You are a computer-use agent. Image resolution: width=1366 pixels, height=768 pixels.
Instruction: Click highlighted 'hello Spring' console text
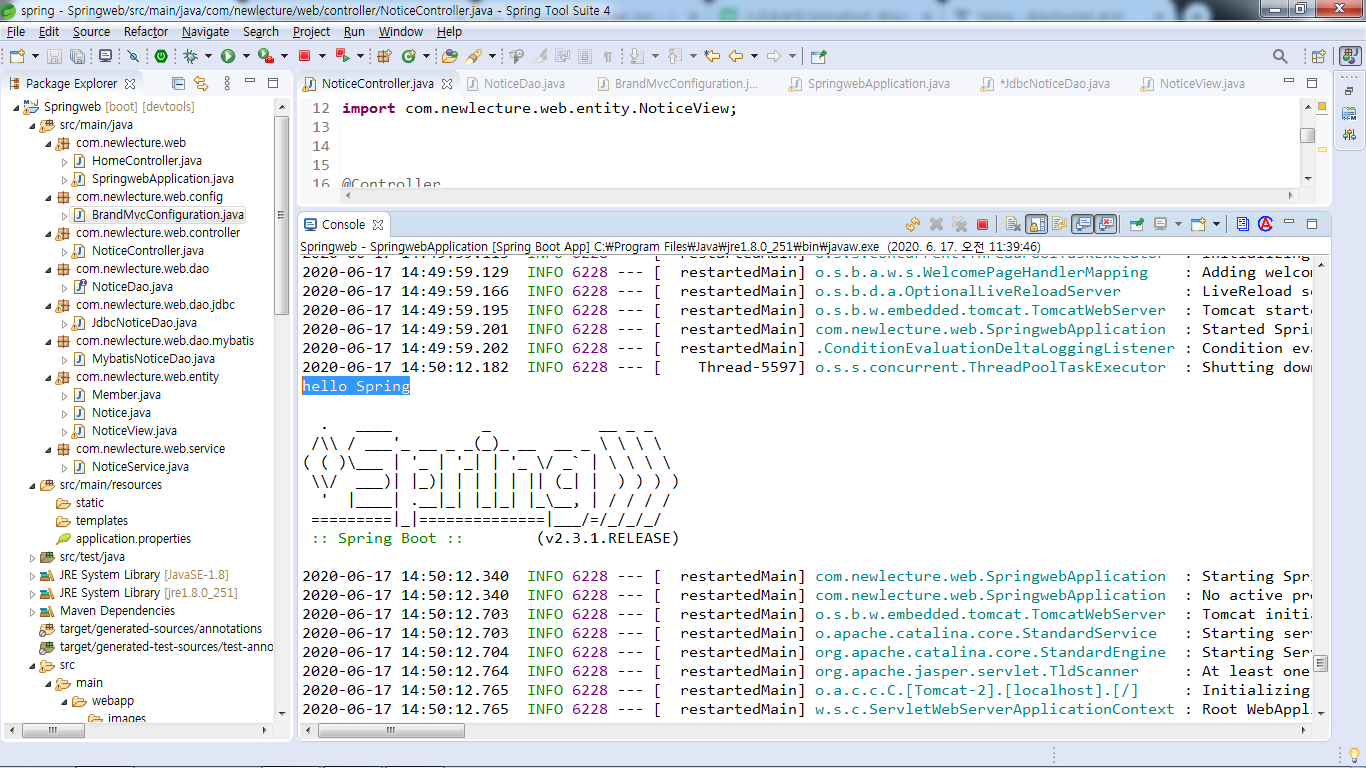[x=356, y=386]
